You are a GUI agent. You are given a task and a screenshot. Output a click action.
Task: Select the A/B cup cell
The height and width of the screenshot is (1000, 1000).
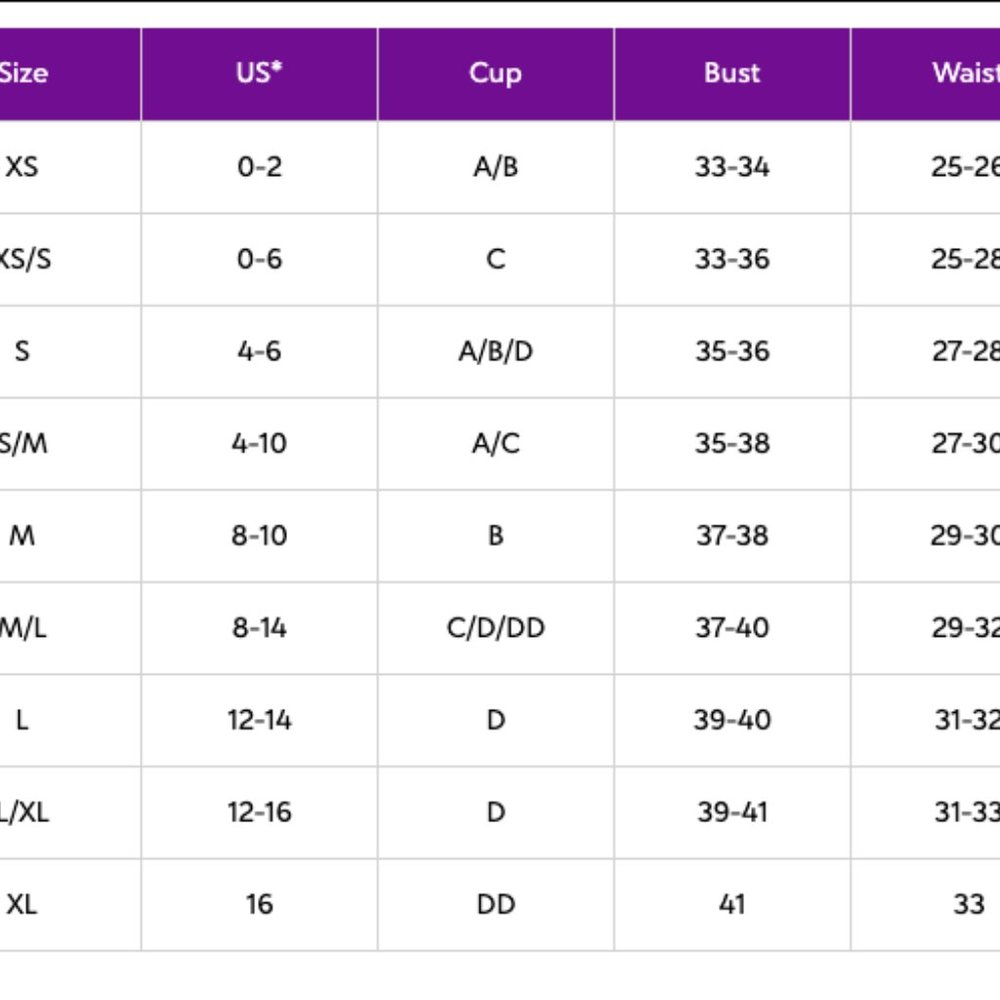point(495,166)
